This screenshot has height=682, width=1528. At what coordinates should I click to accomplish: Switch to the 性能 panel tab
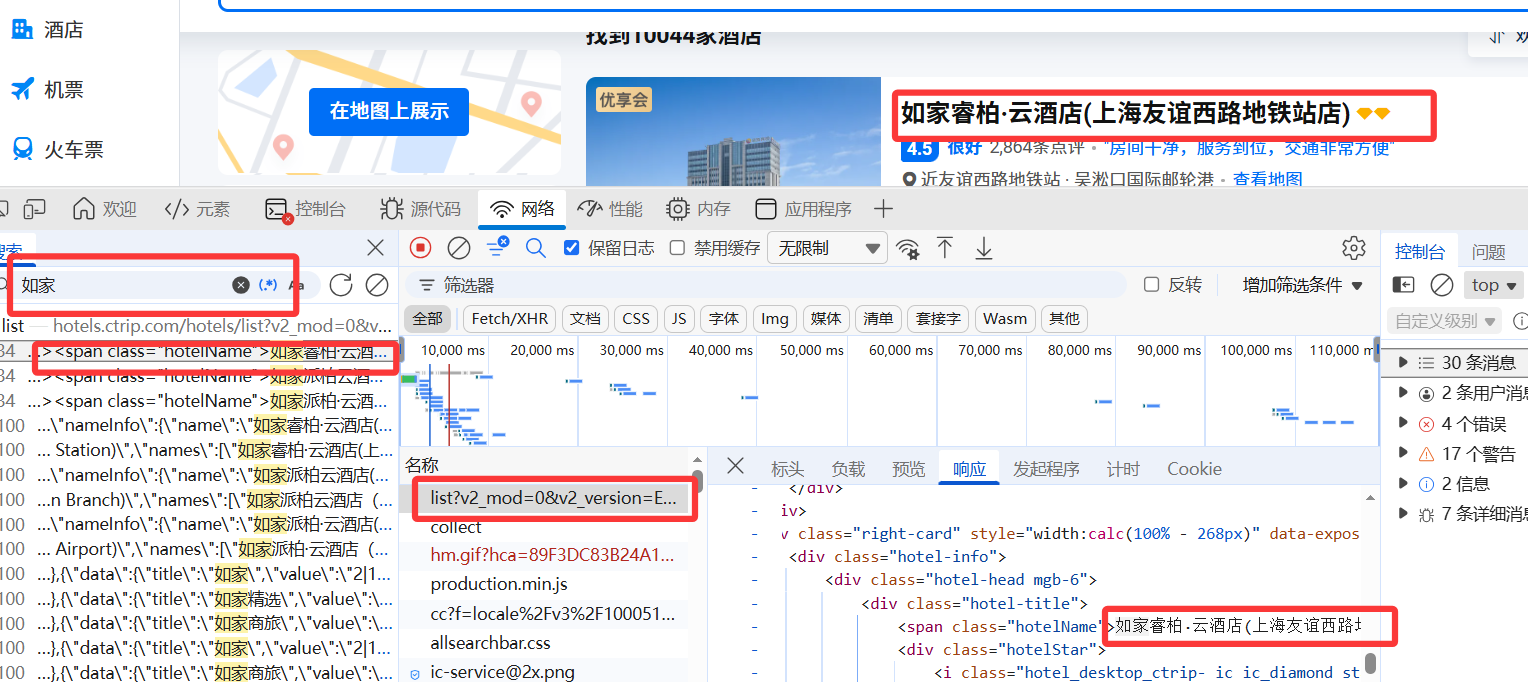[x=610, y=208]
